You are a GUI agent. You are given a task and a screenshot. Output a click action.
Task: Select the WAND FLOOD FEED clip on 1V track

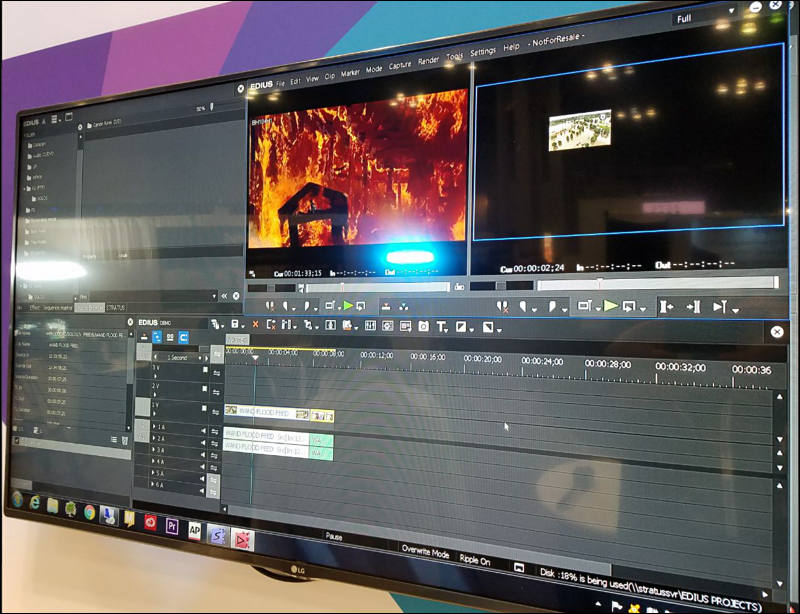[267, 413]
